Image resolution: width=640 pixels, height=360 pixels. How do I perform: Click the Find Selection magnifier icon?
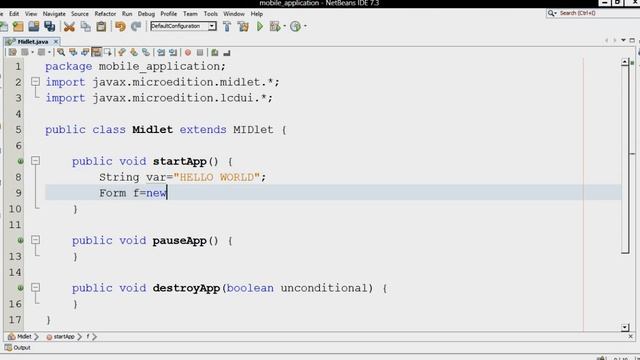tap(61, 52)
